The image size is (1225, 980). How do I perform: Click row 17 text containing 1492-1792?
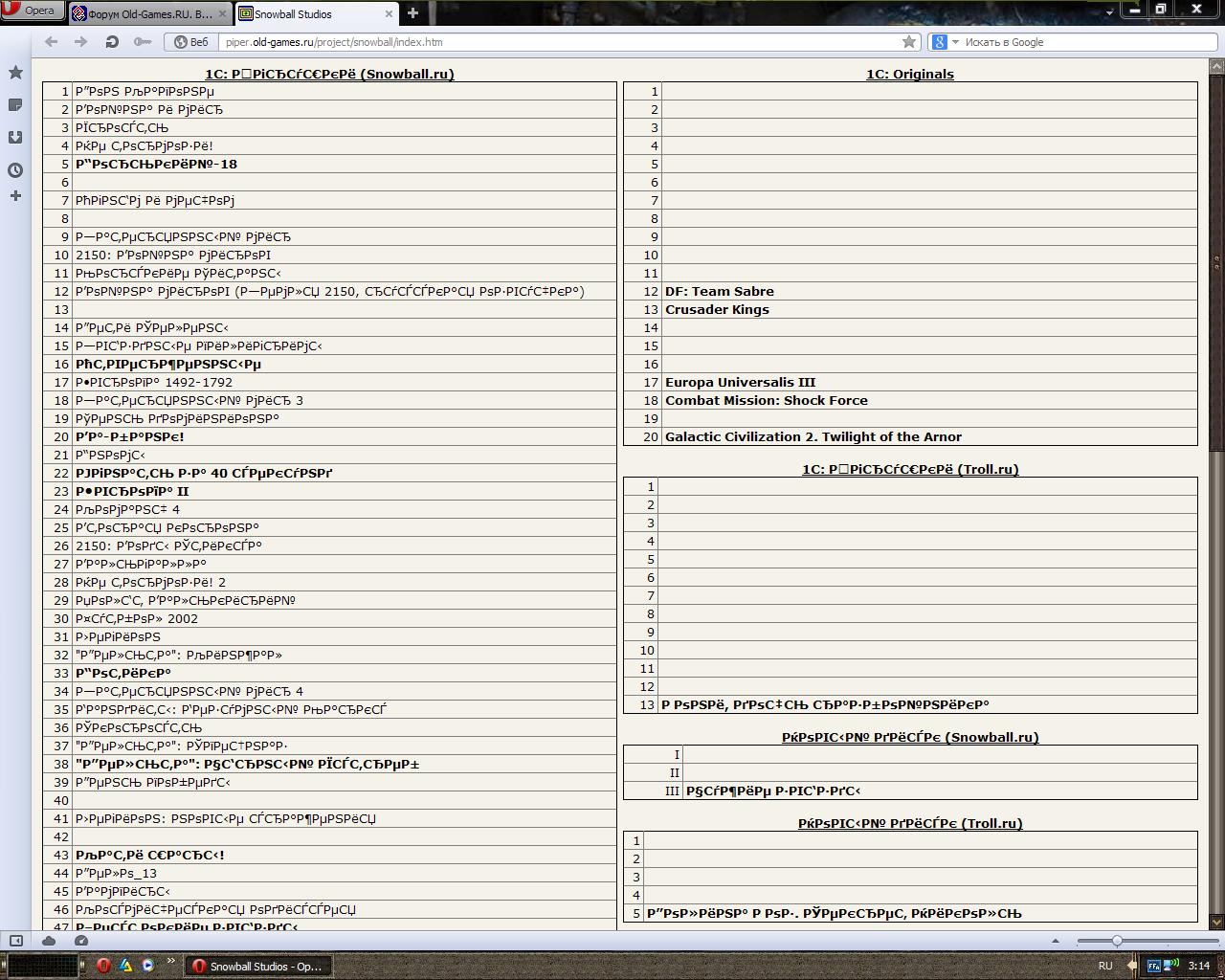click(154, 382)
